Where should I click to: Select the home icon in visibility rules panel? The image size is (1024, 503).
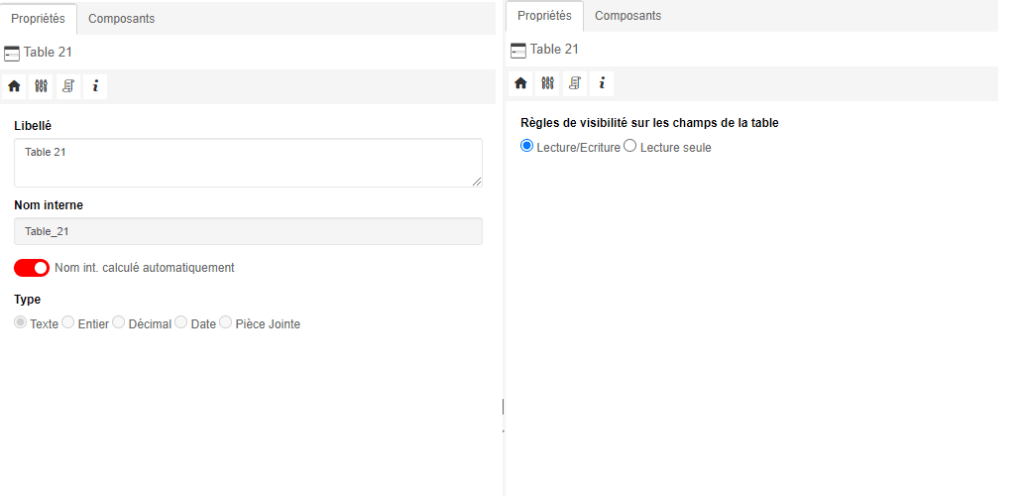coord(520,83)
